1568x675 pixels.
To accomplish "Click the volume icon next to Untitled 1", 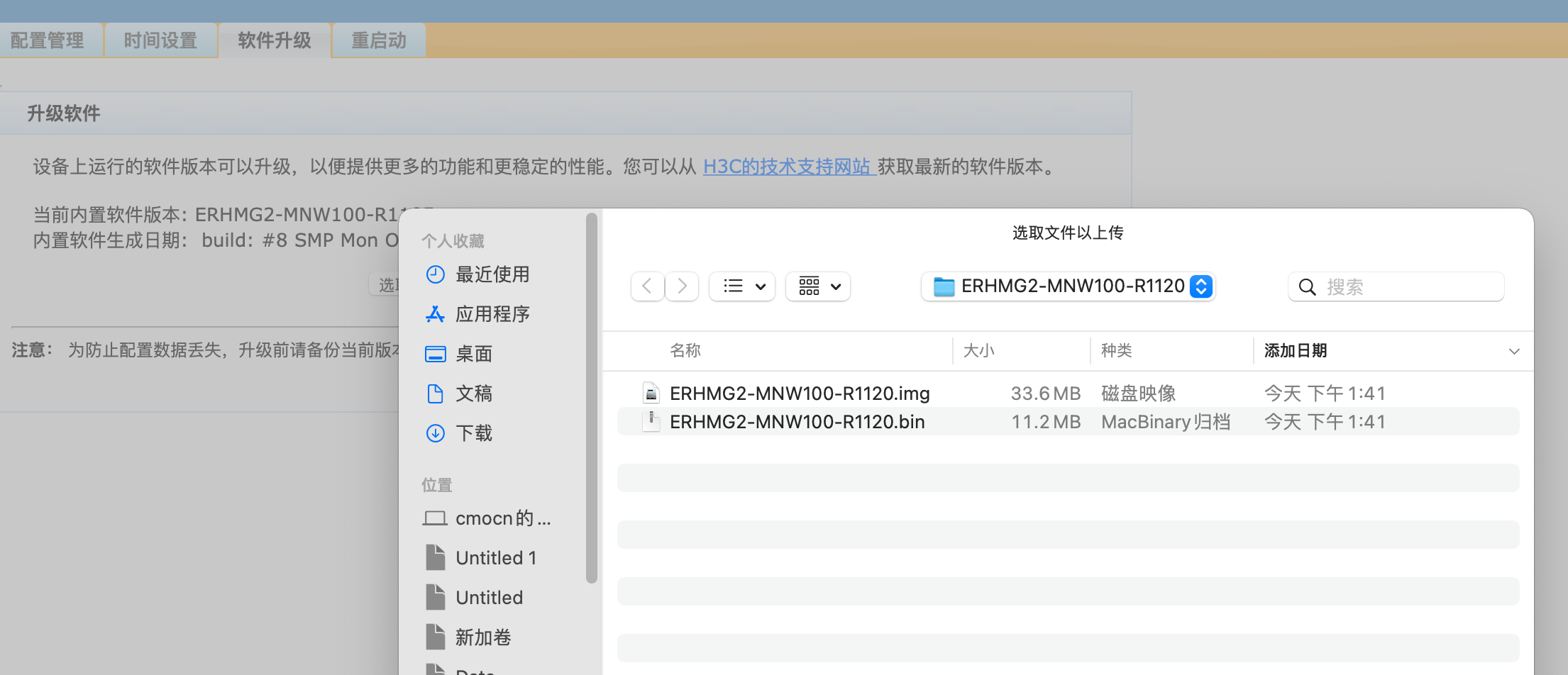I will pos(435,557).
